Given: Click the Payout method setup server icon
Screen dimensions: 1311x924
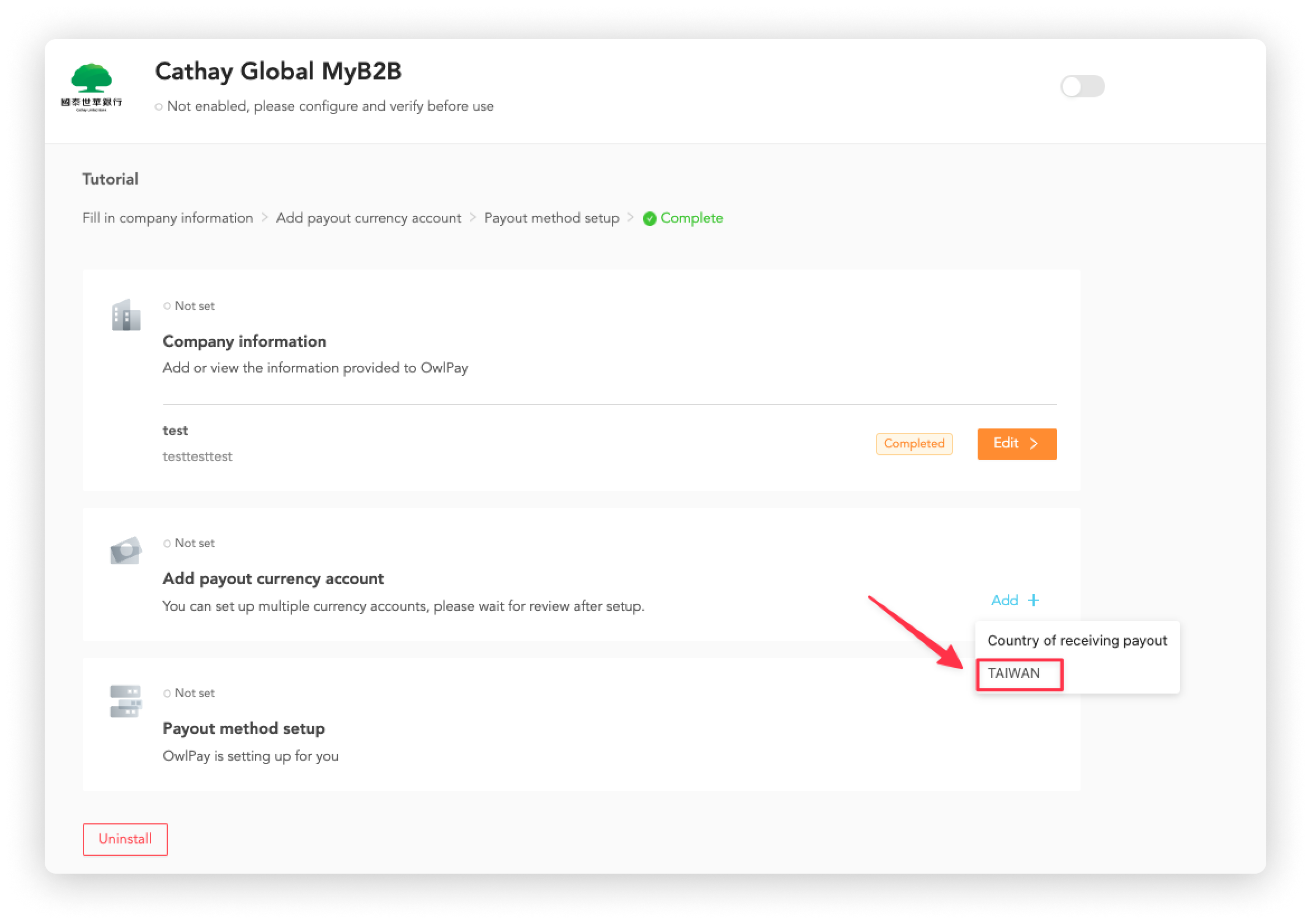Looking at the screenshot, I should [126, 701].
